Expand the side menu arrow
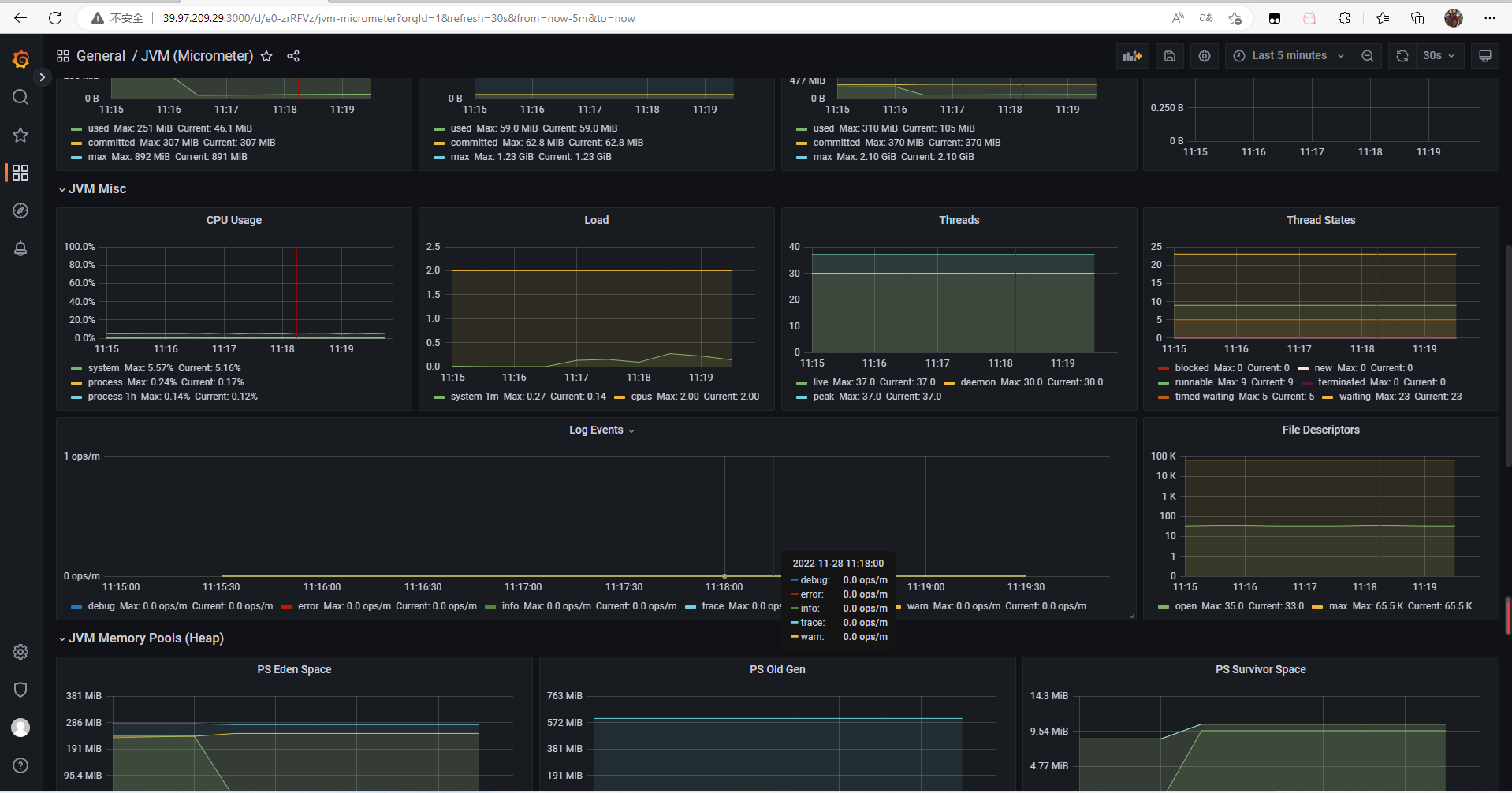This screenshot has width=1512, height=793. pyautogui.click(x=43, y=77)
